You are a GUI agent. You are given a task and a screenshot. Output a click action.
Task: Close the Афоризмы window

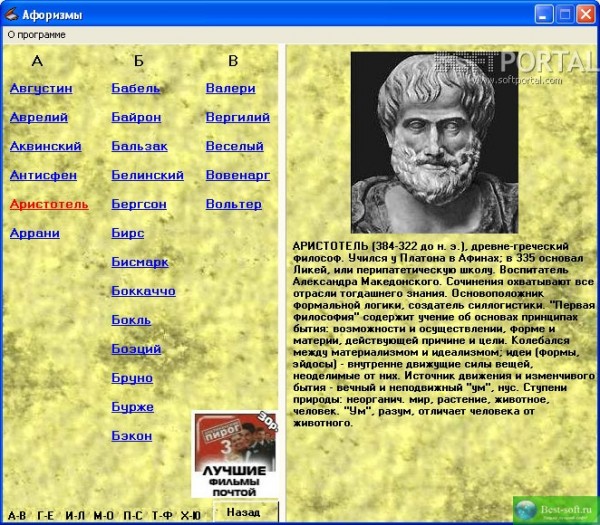(x=585, y=15)
